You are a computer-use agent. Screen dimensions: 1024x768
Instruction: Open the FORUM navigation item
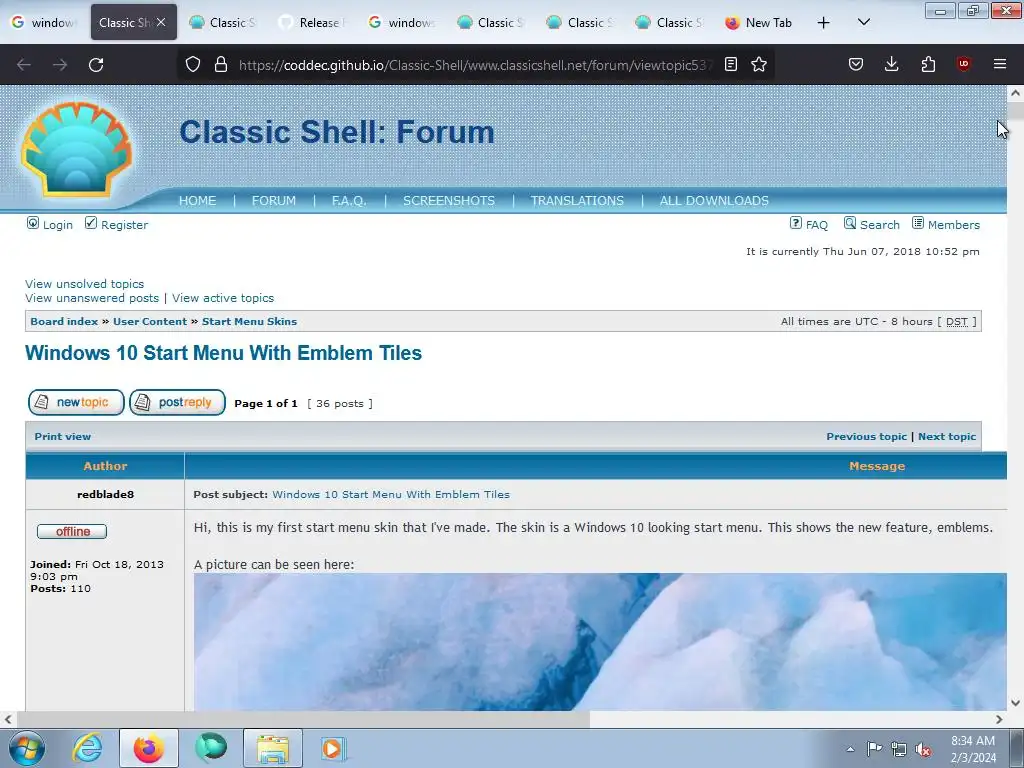[x=274, y=200]
